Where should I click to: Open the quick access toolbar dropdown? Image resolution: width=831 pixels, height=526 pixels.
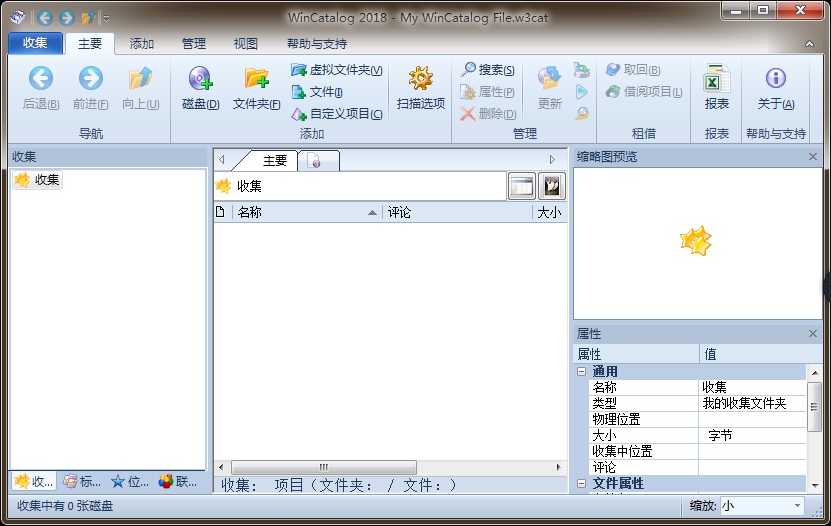(107, 19)
